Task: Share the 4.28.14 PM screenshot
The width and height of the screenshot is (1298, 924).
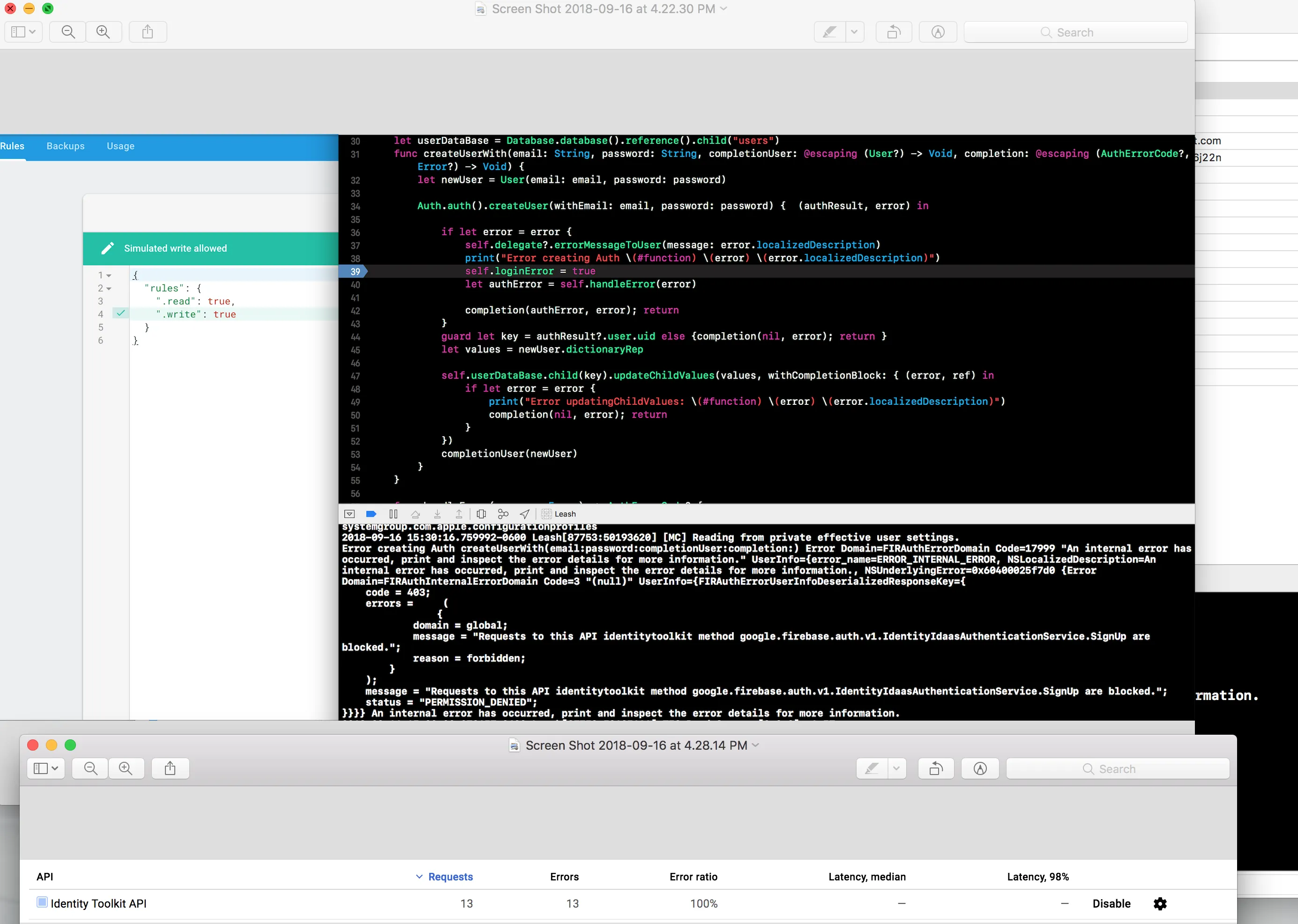Action: [x=170, y=768]
